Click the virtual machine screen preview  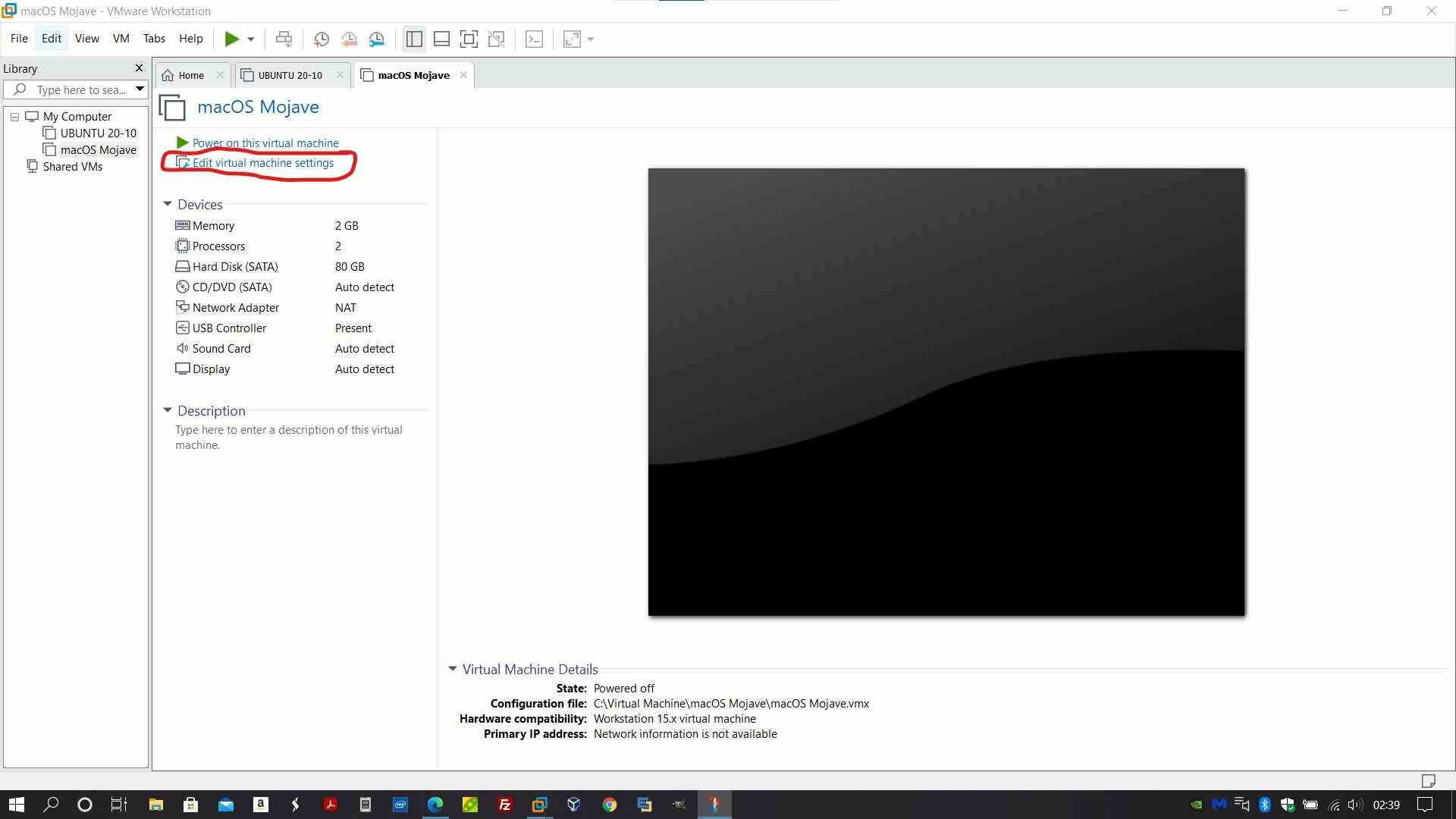coord(946,392)
